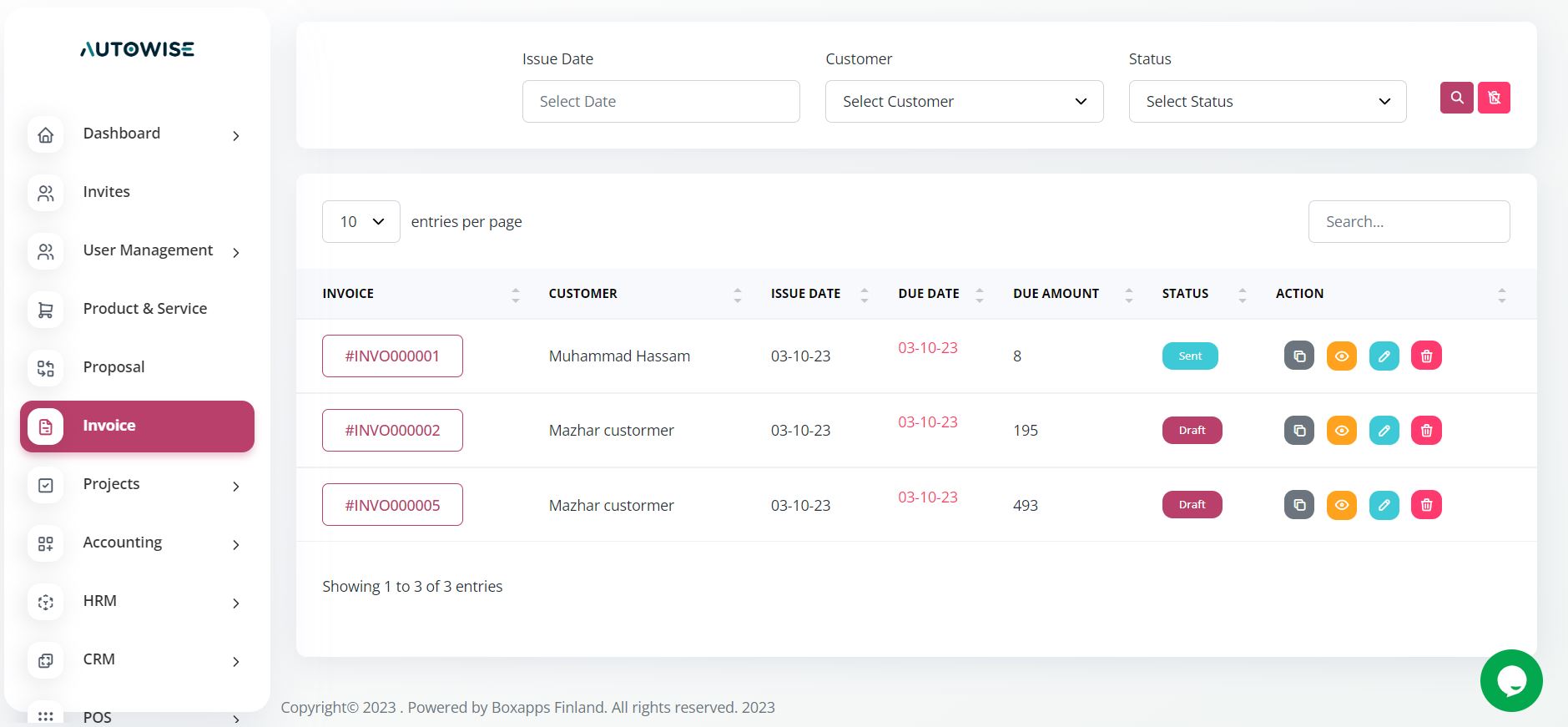
Task: Click the Dashboard home icon
Action: 46,134
